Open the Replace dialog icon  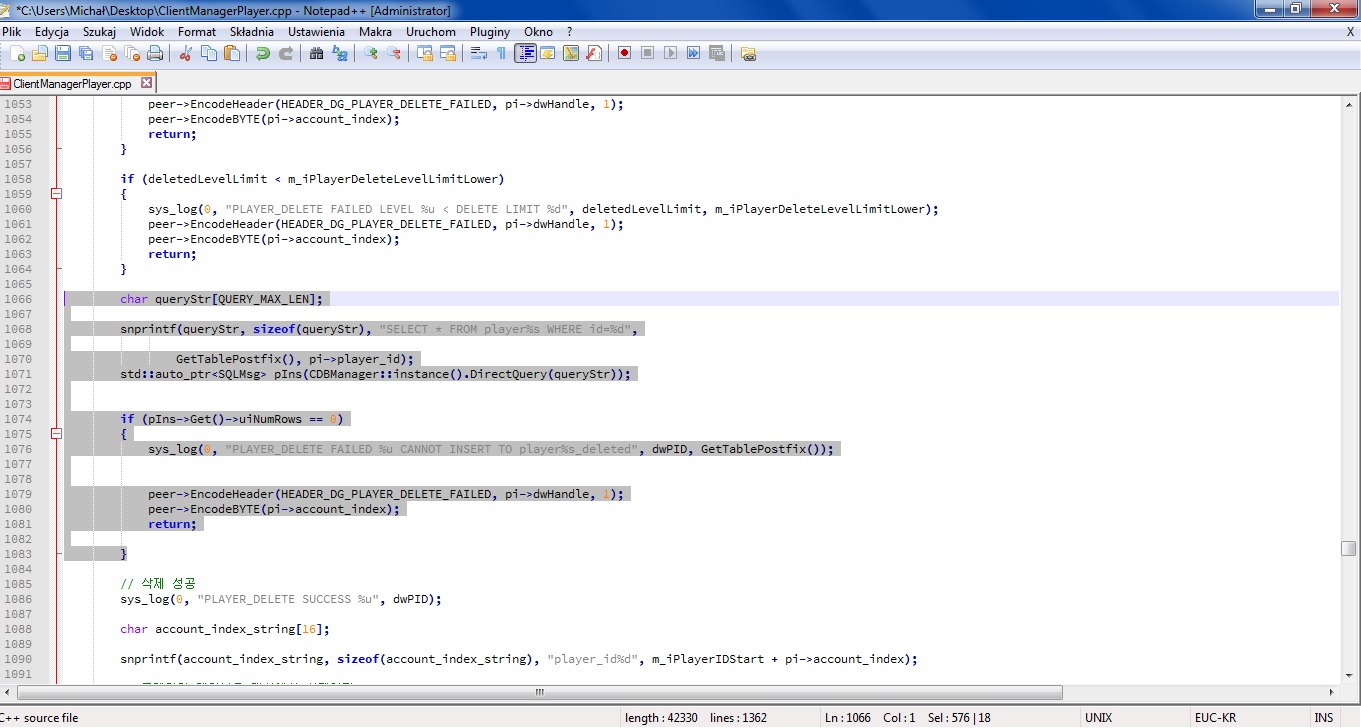click(x=340, y=53)
